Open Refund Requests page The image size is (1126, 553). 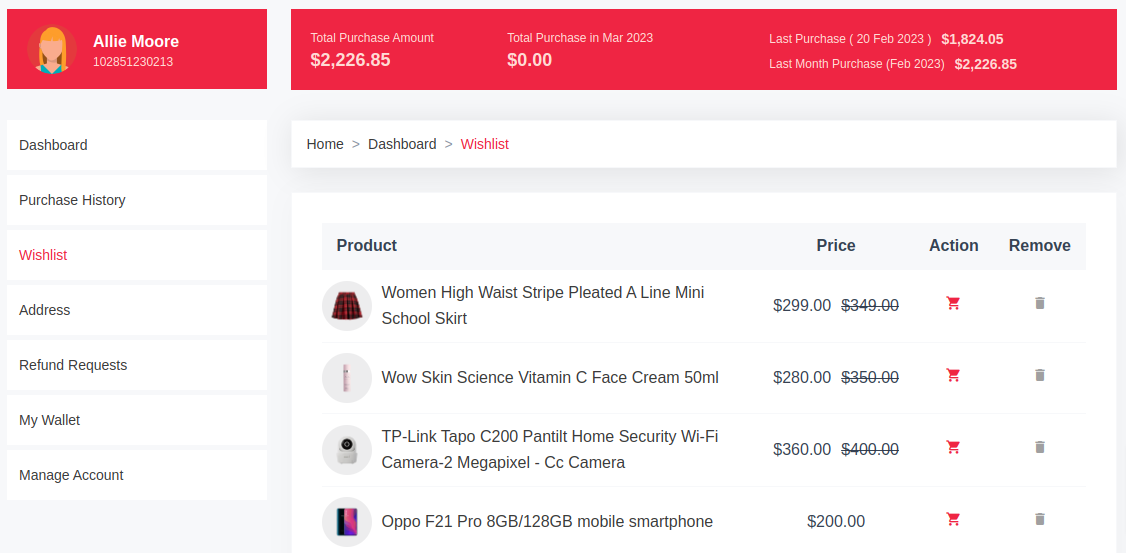click(x=73, y=365)
